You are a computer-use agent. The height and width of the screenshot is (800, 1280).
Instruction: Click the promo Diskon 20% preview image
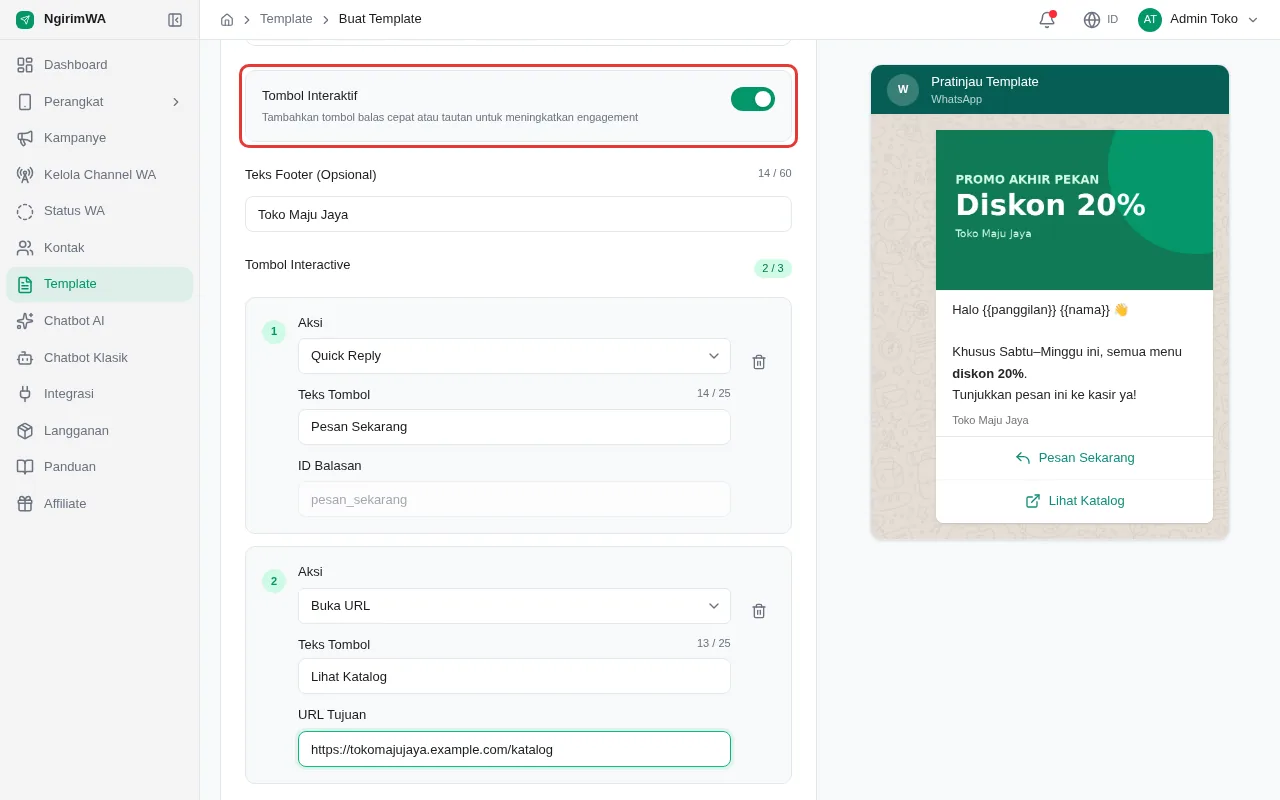pos(1074,210)
